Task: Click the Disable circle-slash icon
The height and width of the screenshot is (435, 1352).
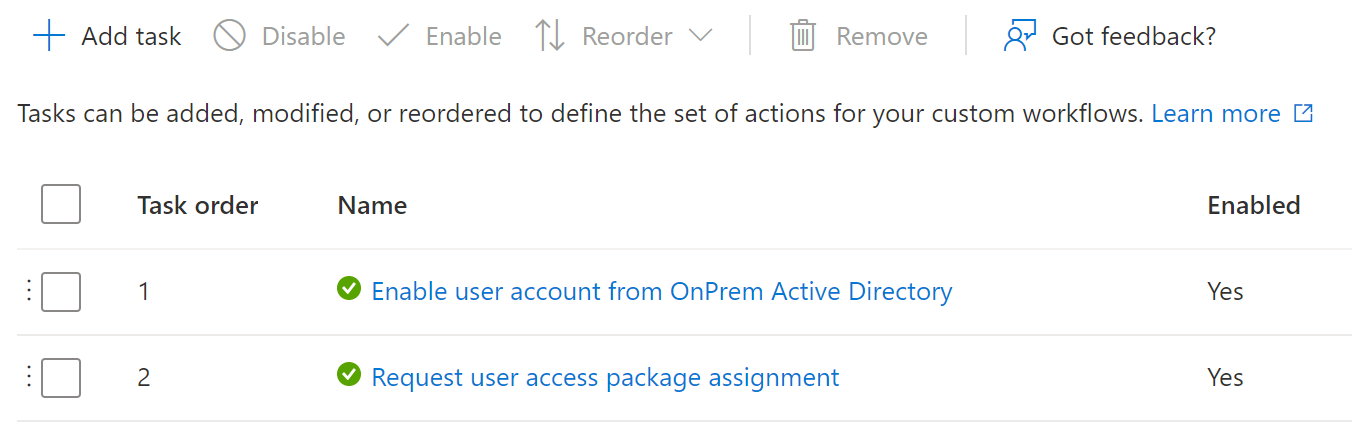Action: [x=230, y=37]
